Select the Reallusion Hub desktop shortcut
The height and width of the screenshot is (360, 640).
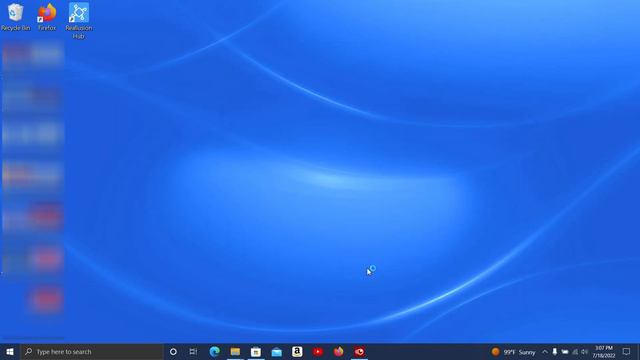coord(79,20)
